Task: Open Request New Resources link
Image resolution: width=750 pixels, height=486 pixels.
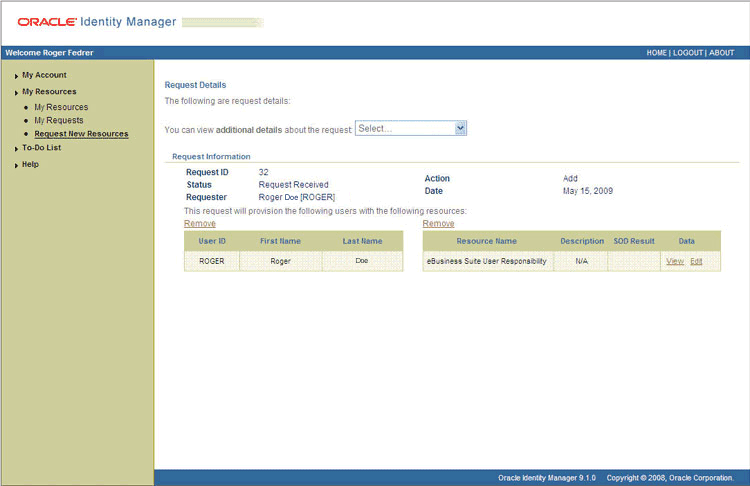Action: pos(81,134)
